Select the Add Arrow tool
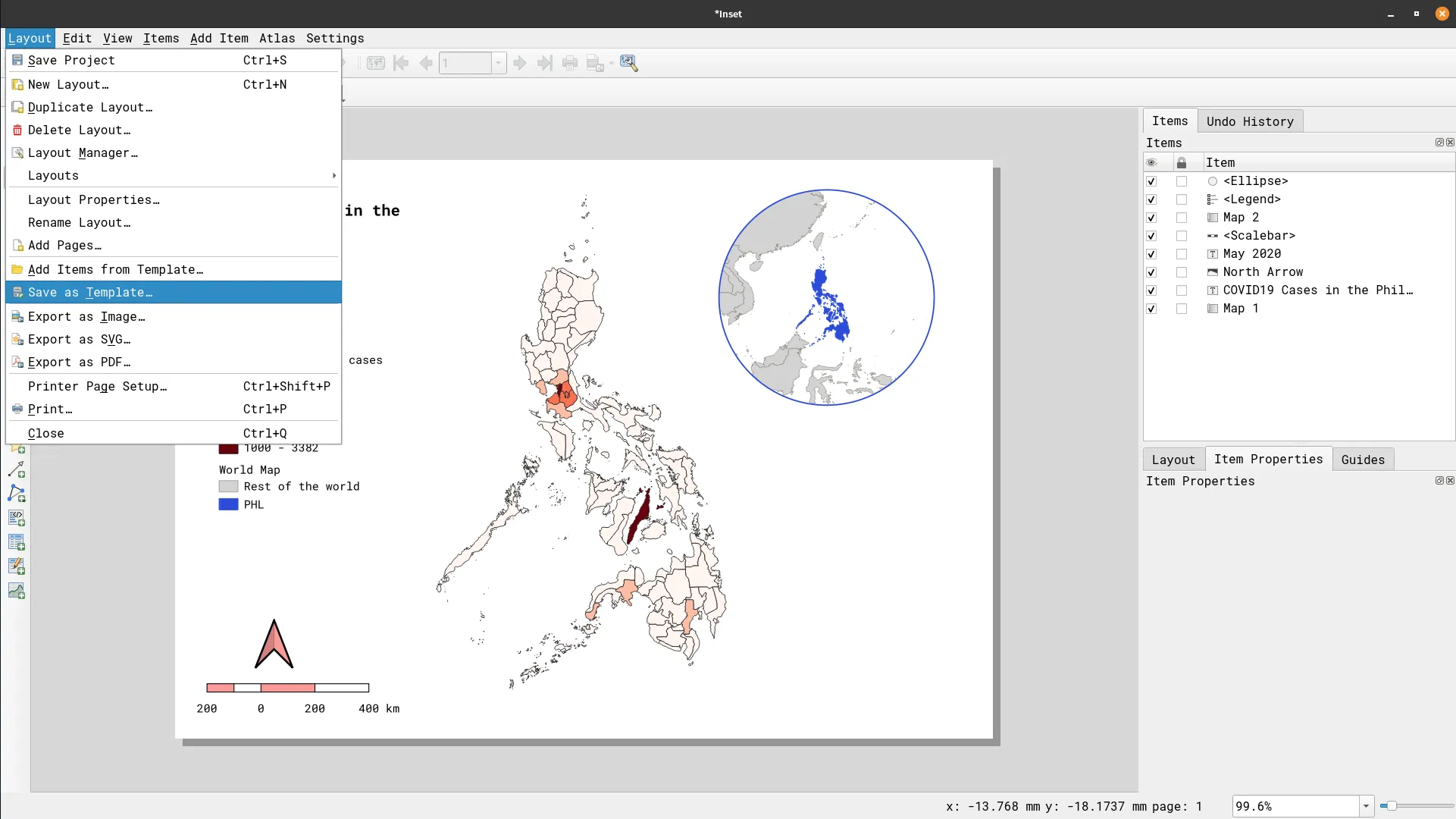Screen dimensions: 1456x819 pyautogui.click(x=17, y=469)
